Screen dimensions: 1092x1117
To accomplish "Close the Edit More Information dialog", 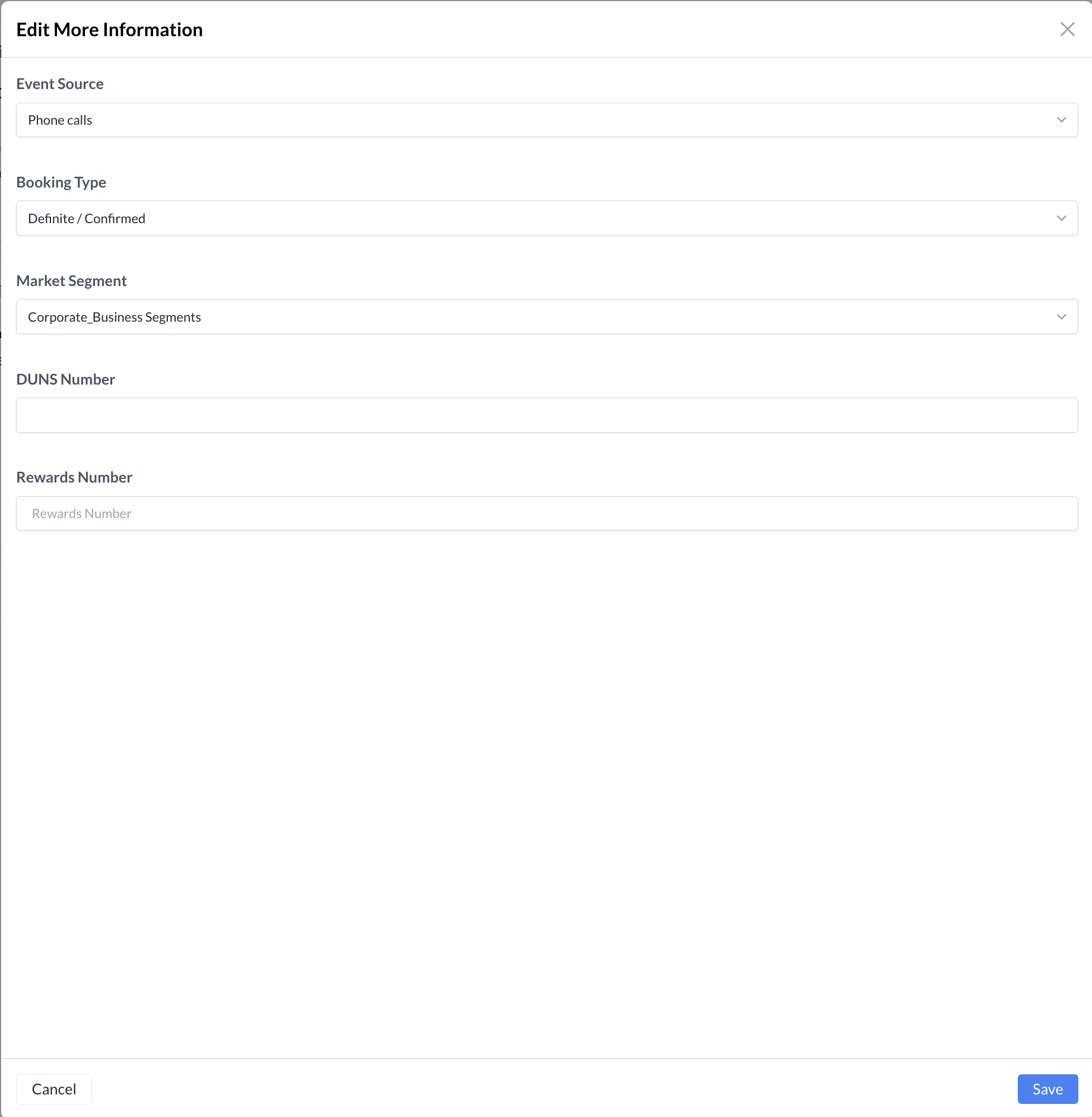I will pyautogui.click(x=1067, y=29).
